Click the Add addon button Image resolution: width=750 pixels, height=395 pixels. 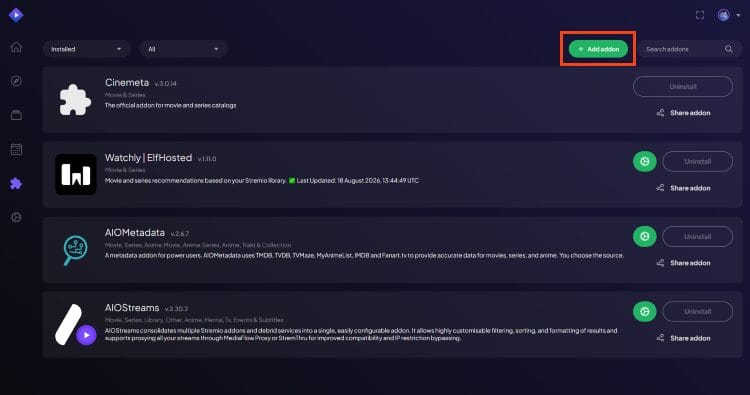point(598,49)
